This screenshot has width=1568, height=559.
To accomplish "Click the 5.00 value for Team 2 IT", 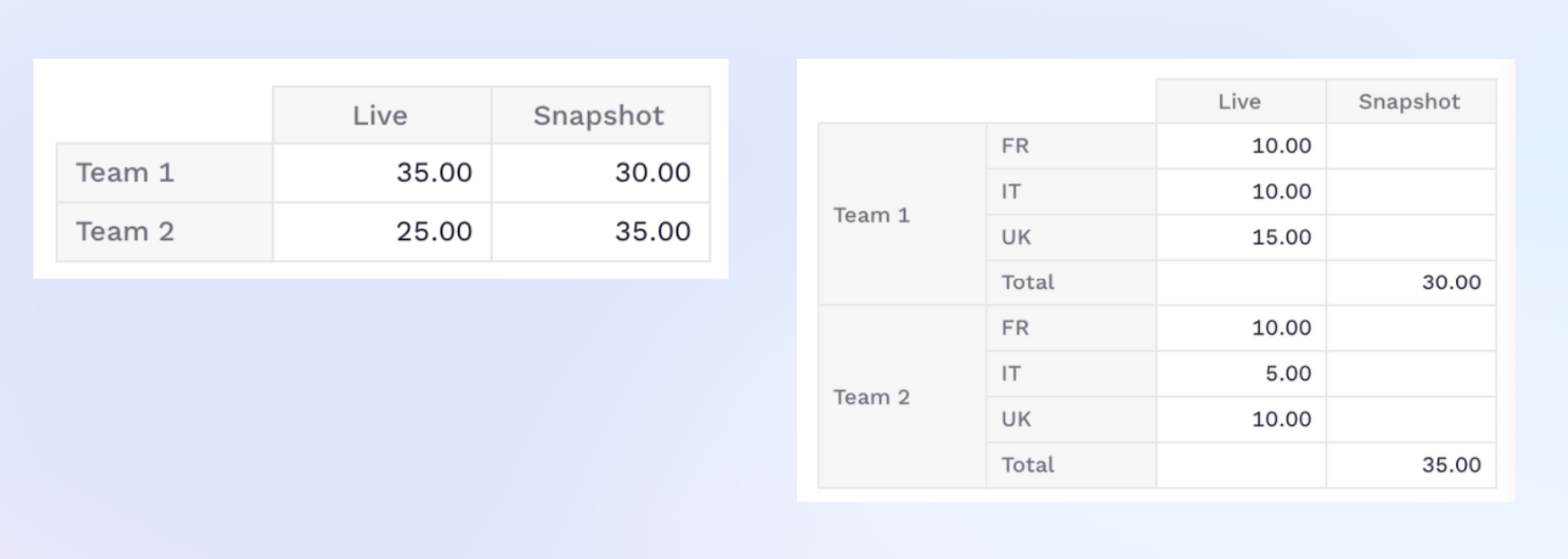I will pyautogui.click(x=1240, y=374).
